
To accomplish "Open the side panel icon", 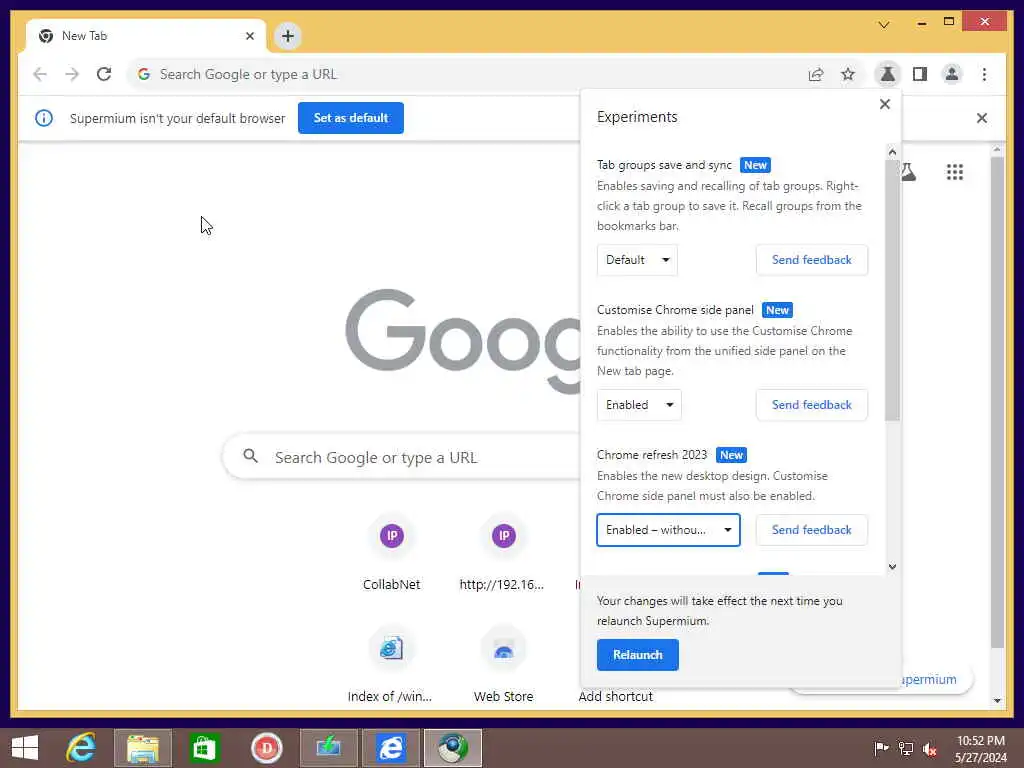I will (x=920, y=74).
